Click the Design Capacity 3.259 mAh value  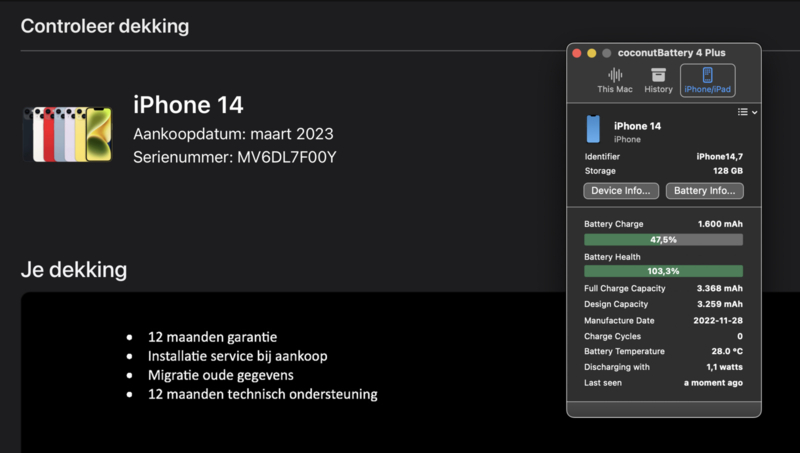[719, 304]
